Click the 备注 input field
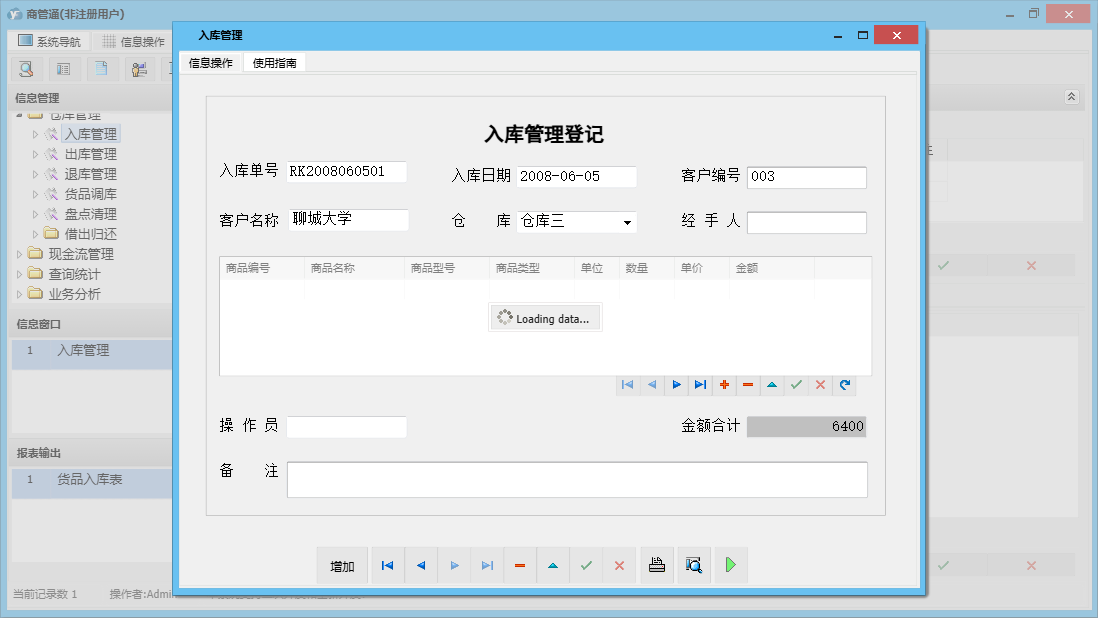 (576, 479)
